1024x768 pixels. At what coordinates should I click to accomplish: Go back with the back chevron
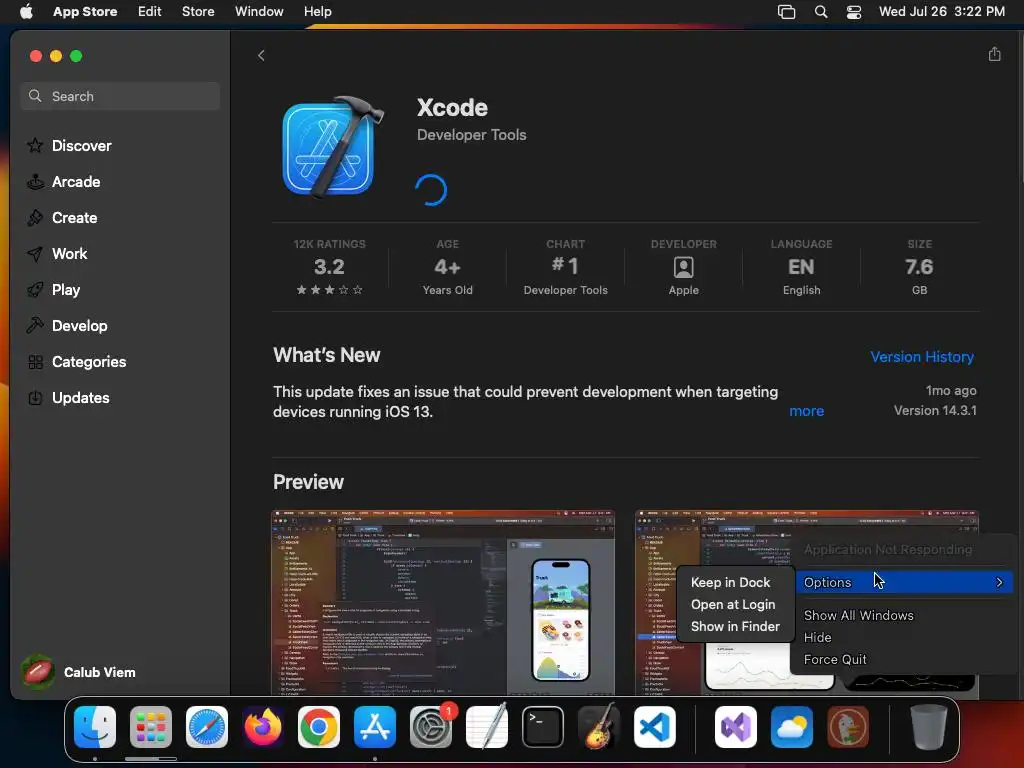[261, 56]
